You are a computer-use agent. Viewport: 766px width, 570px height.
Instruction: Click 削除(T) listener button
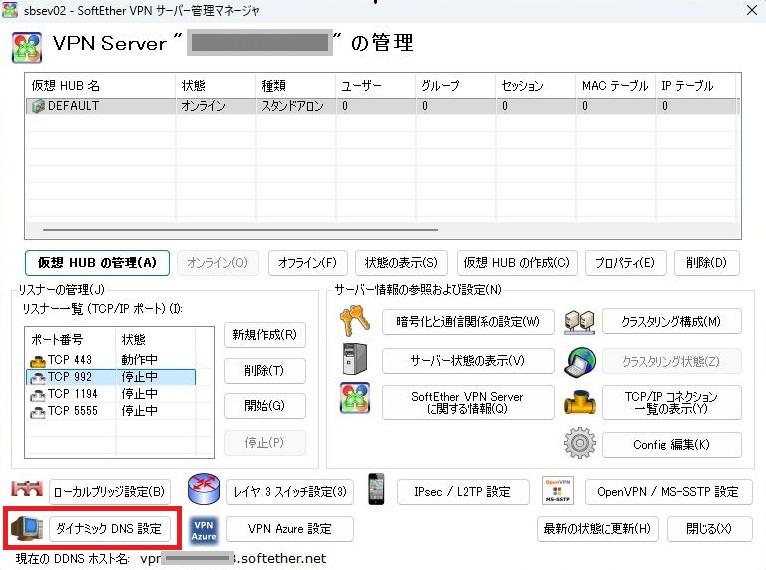coord(265,371)
